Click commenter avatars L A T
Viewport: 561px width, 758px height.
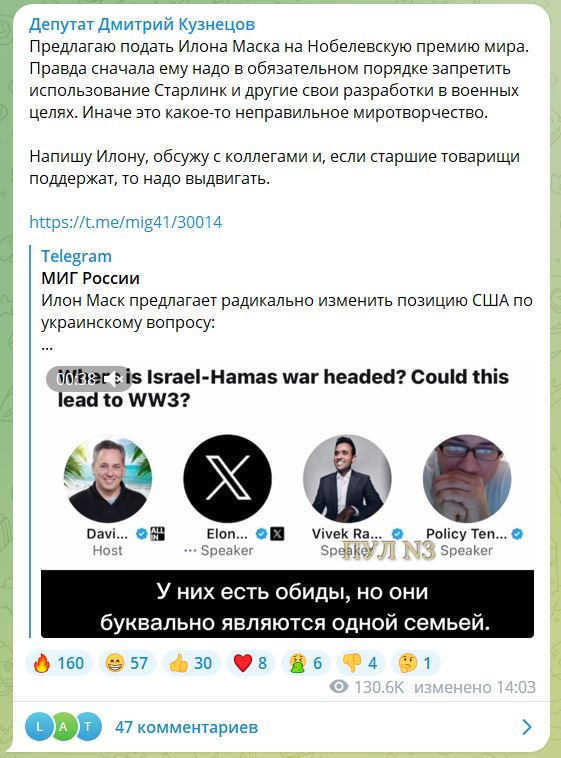[63, 727]
